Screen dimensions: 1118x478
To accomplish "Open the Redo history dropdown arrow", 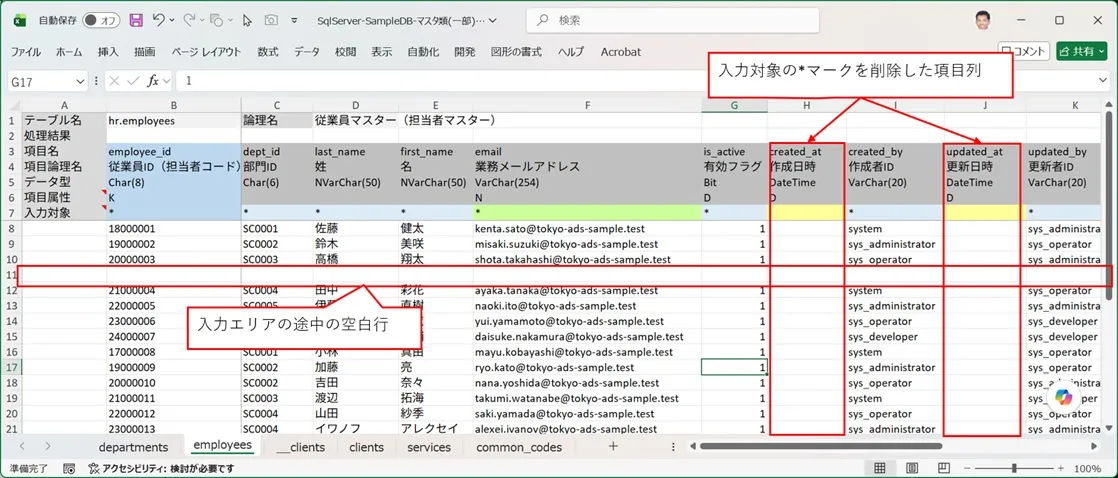I will 203,21.
